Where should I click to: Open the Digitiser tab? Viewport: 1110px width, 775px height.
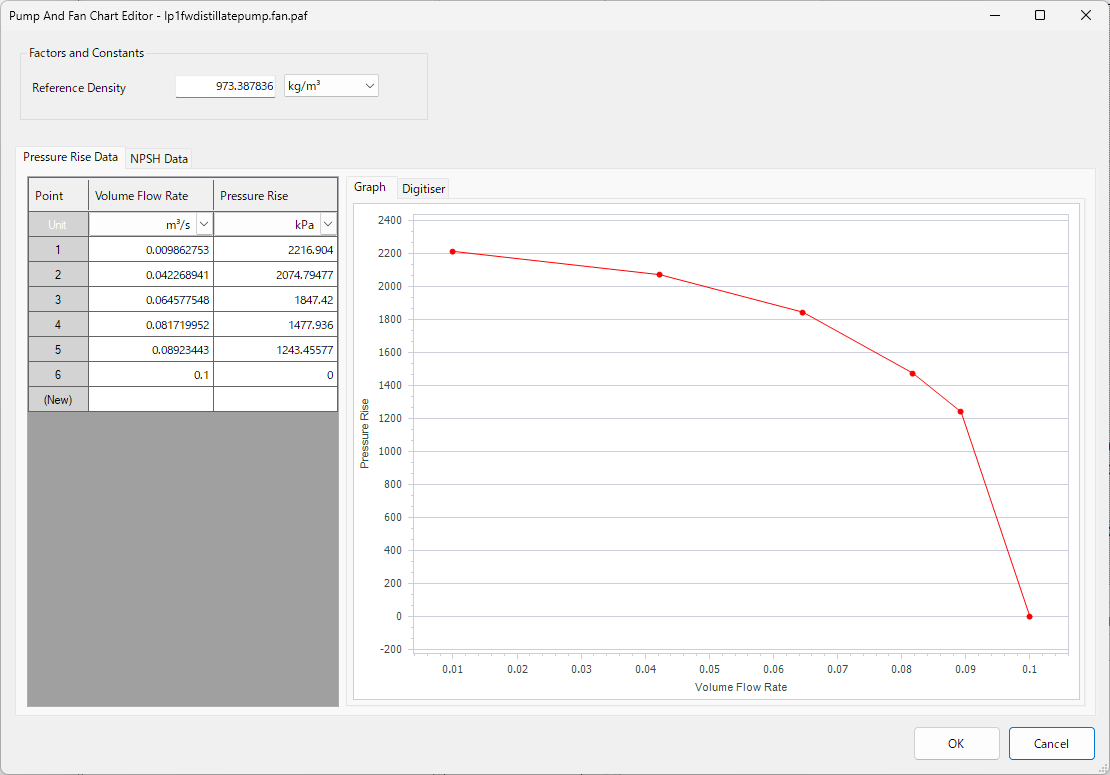pyautogui.click(x=424, y=188)
